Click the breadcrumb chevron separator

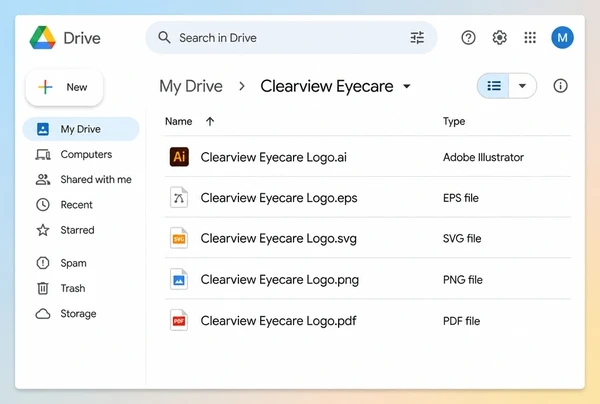pyautogui.click(x=241, y=86)
